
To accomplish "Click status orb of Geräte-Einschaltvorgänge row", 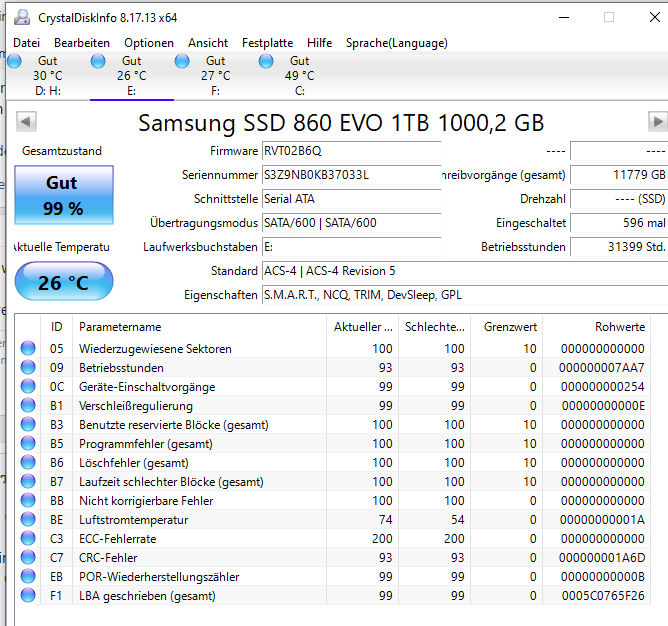I will 28,386.
